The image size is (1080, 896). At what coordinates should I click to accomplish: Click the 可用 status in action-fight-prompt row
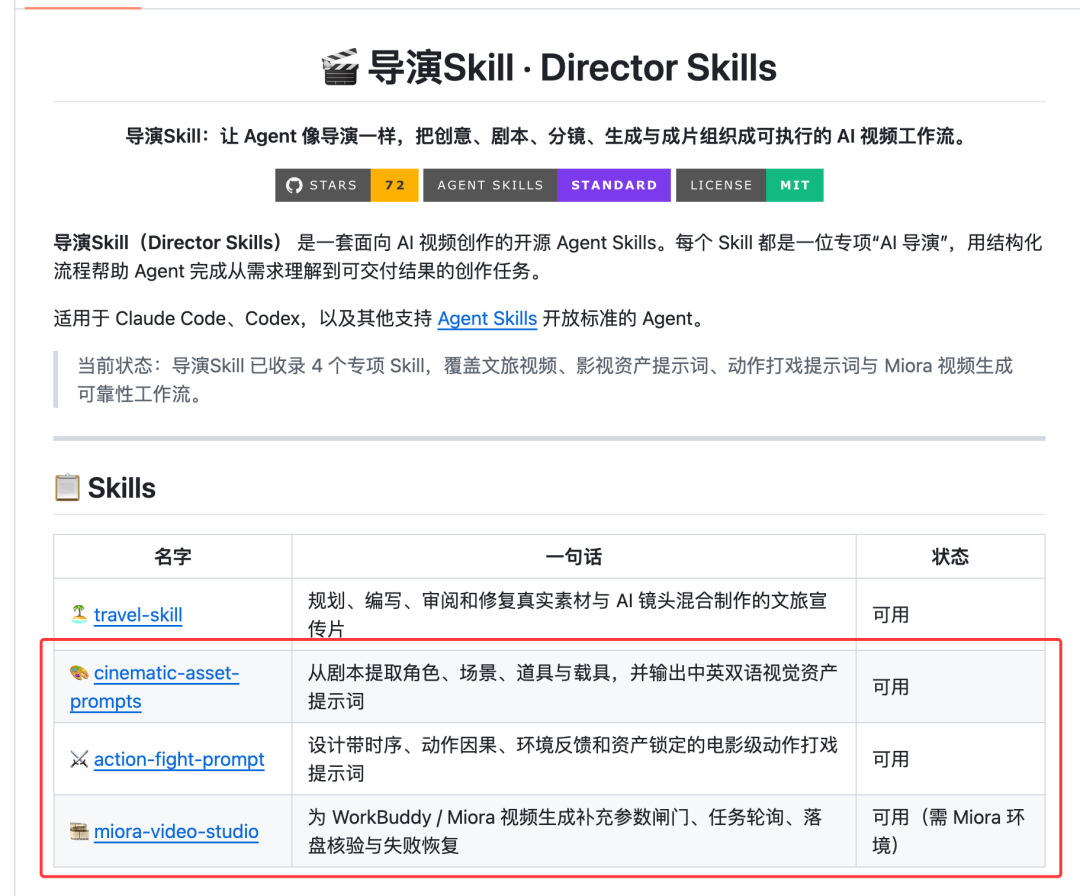(x=891, y=759)
